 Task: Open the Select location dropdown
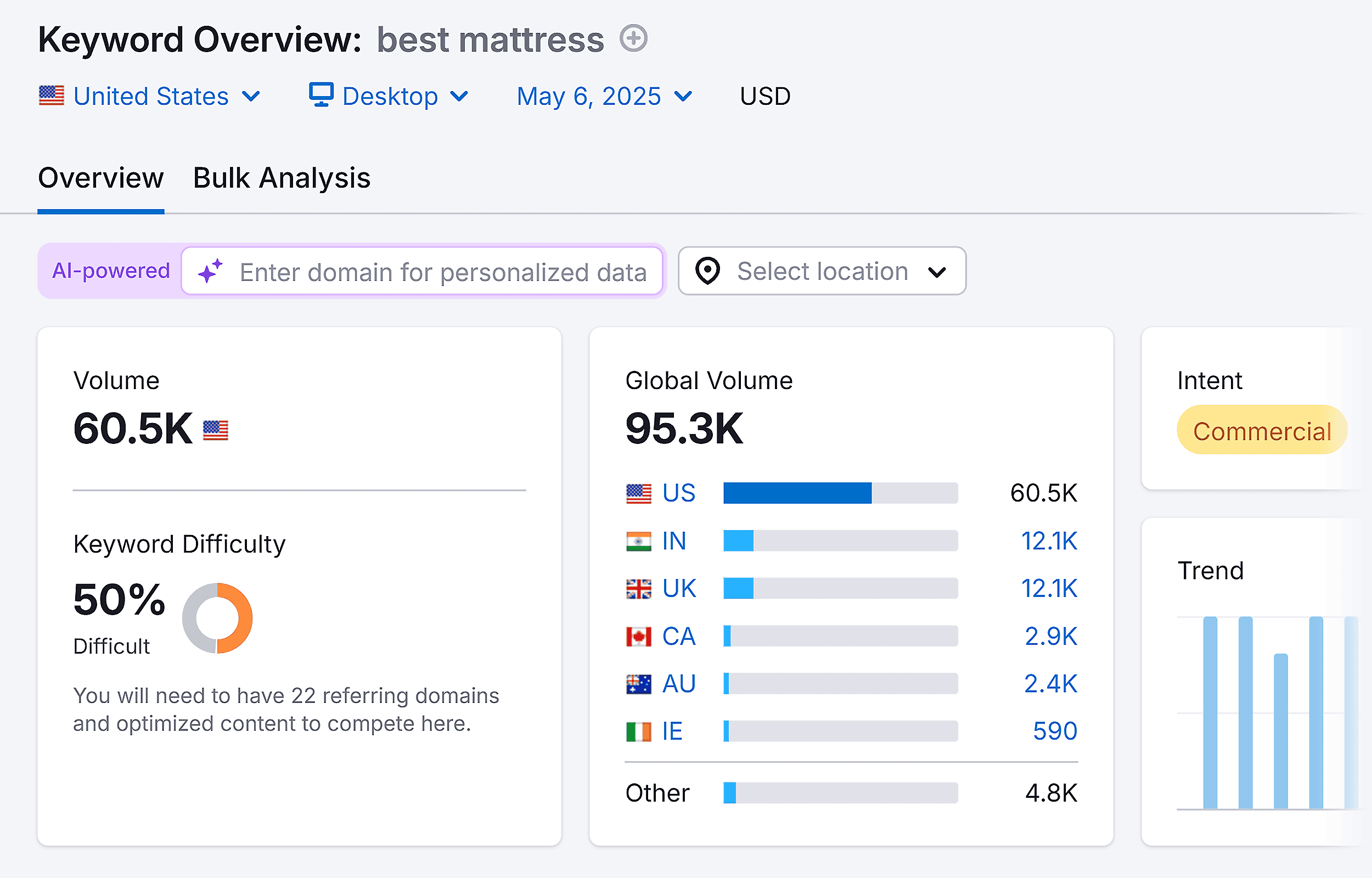821,272
